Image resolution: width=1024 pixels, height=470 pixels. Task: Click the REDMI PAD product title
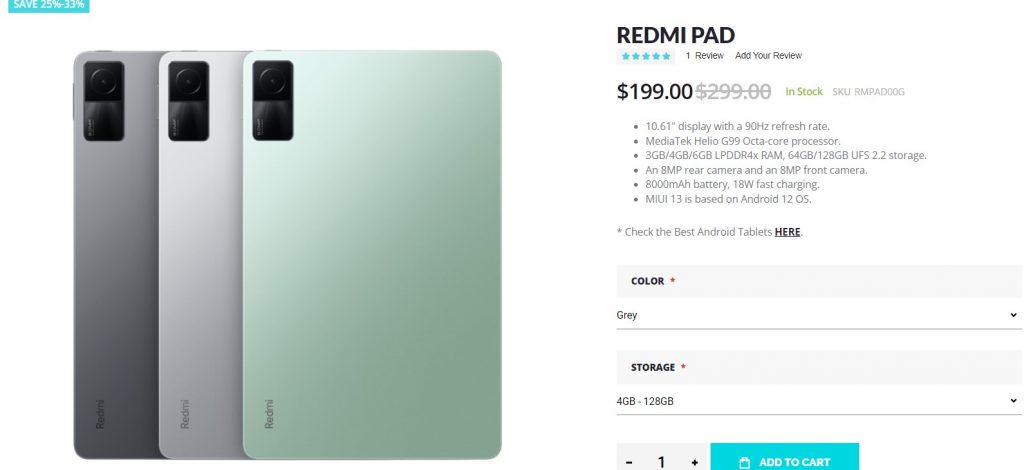(x=675, y=35)
